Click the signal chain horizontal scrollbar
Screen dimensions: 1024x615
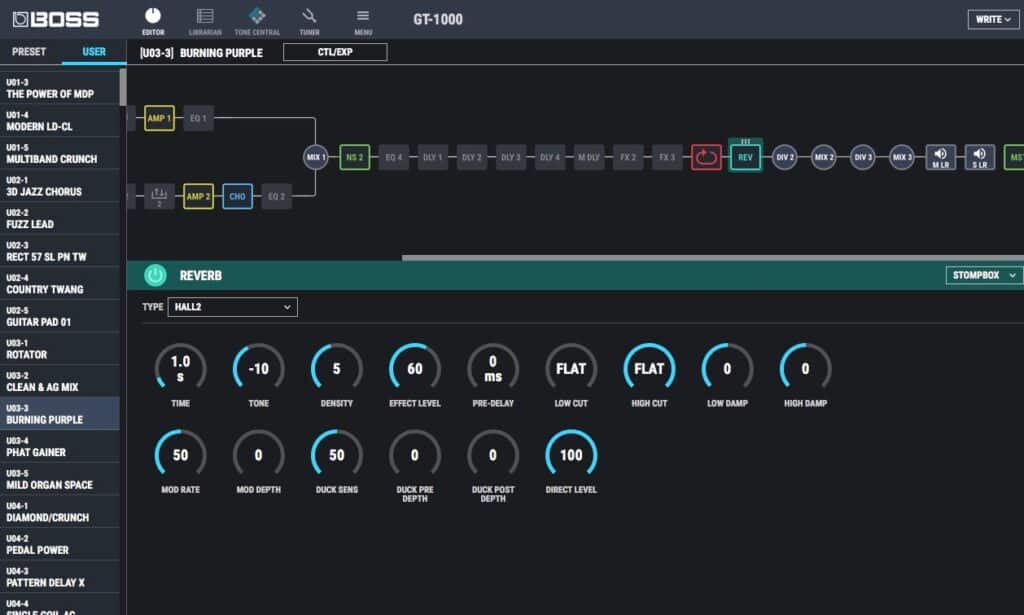pyautogui.click(x=712, y=258)
